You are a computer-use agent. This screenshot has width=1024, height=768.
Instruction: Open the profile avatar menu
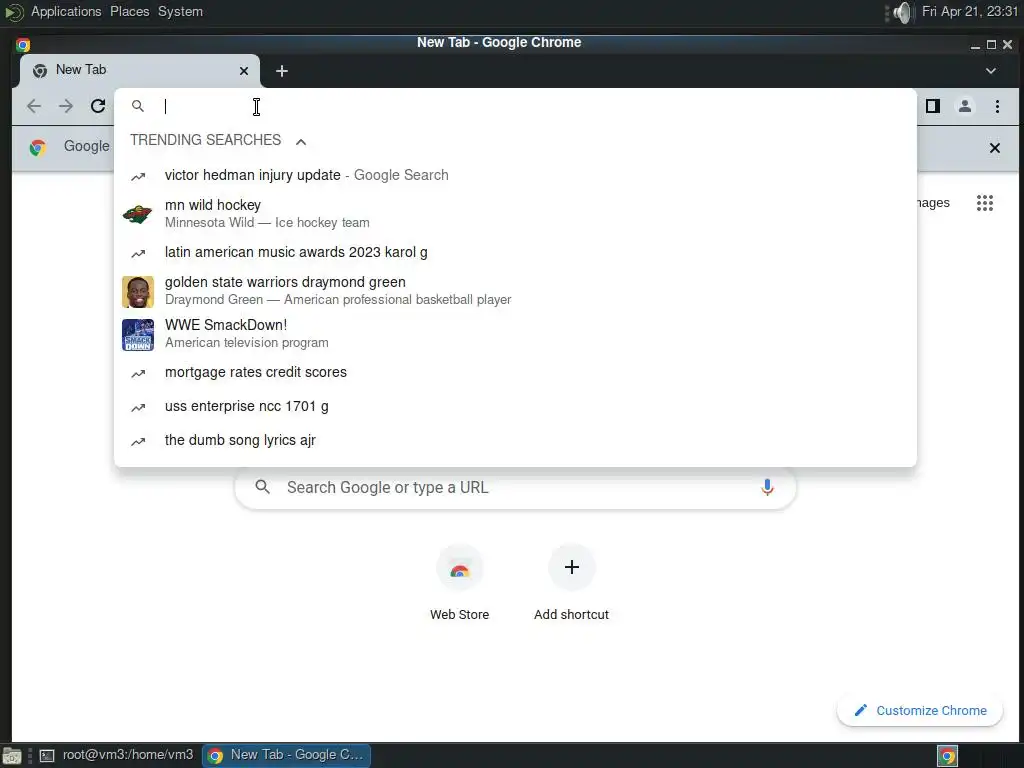(965, 106)
